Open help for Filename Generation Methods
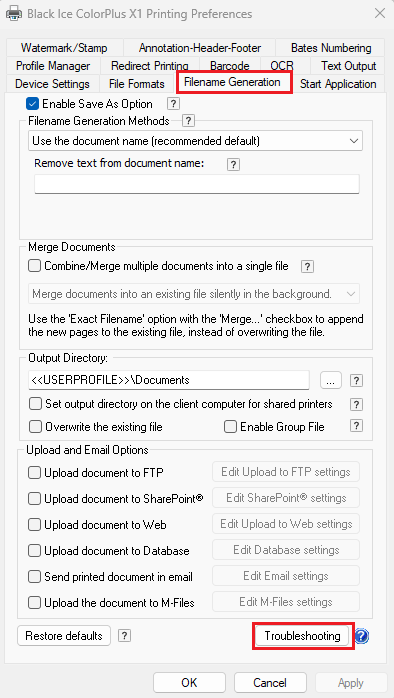This screenshot has width=394, height=698. point(188,121)
